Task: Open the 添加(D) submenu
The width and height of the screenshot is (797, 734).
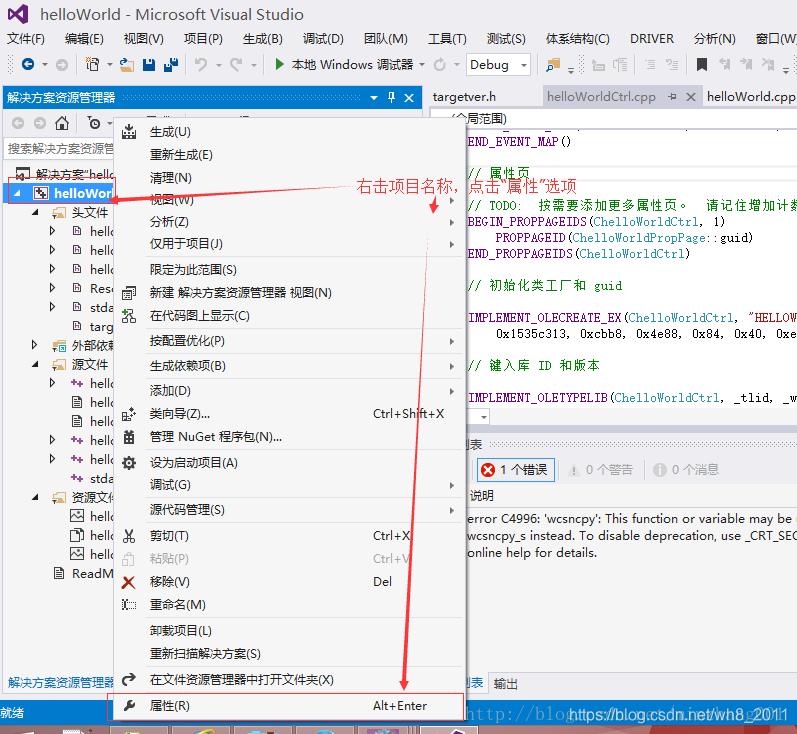Action: pos(289,391)
